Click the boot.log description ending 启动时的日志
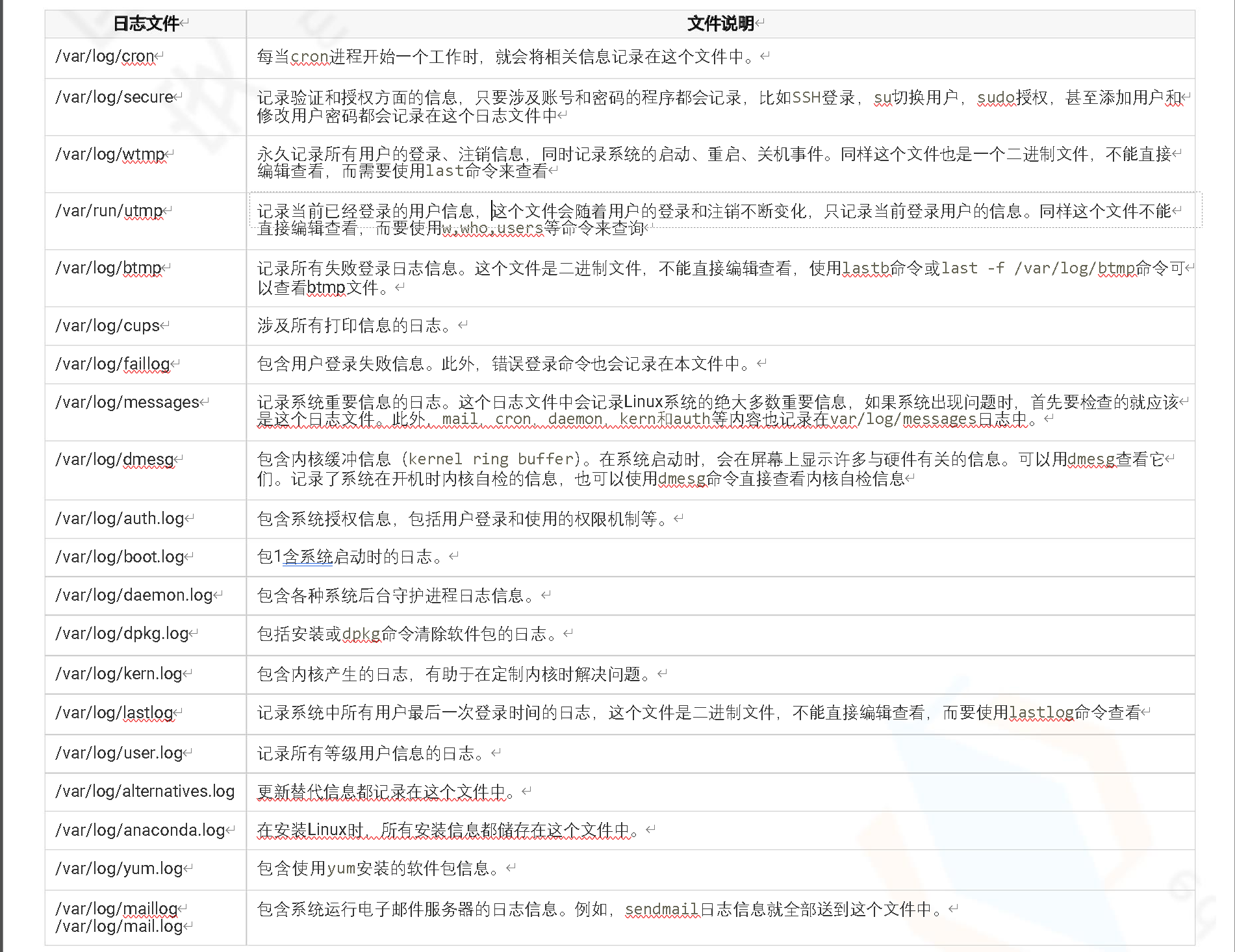 click(x=350, y=557)
